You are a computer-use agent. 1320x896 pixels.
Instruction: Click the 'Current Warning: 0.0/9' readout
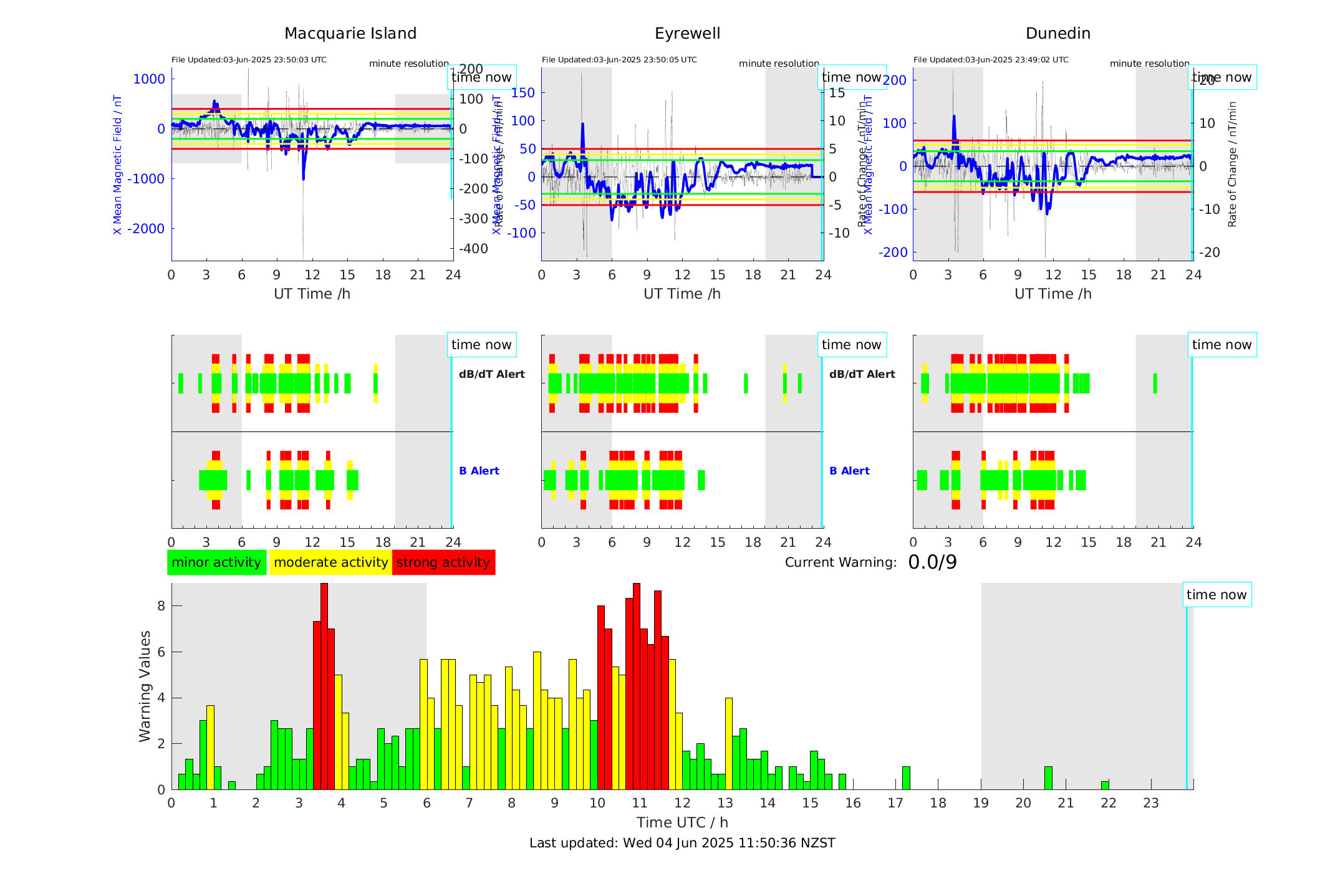pyautogui.click(x=870, y=562)
